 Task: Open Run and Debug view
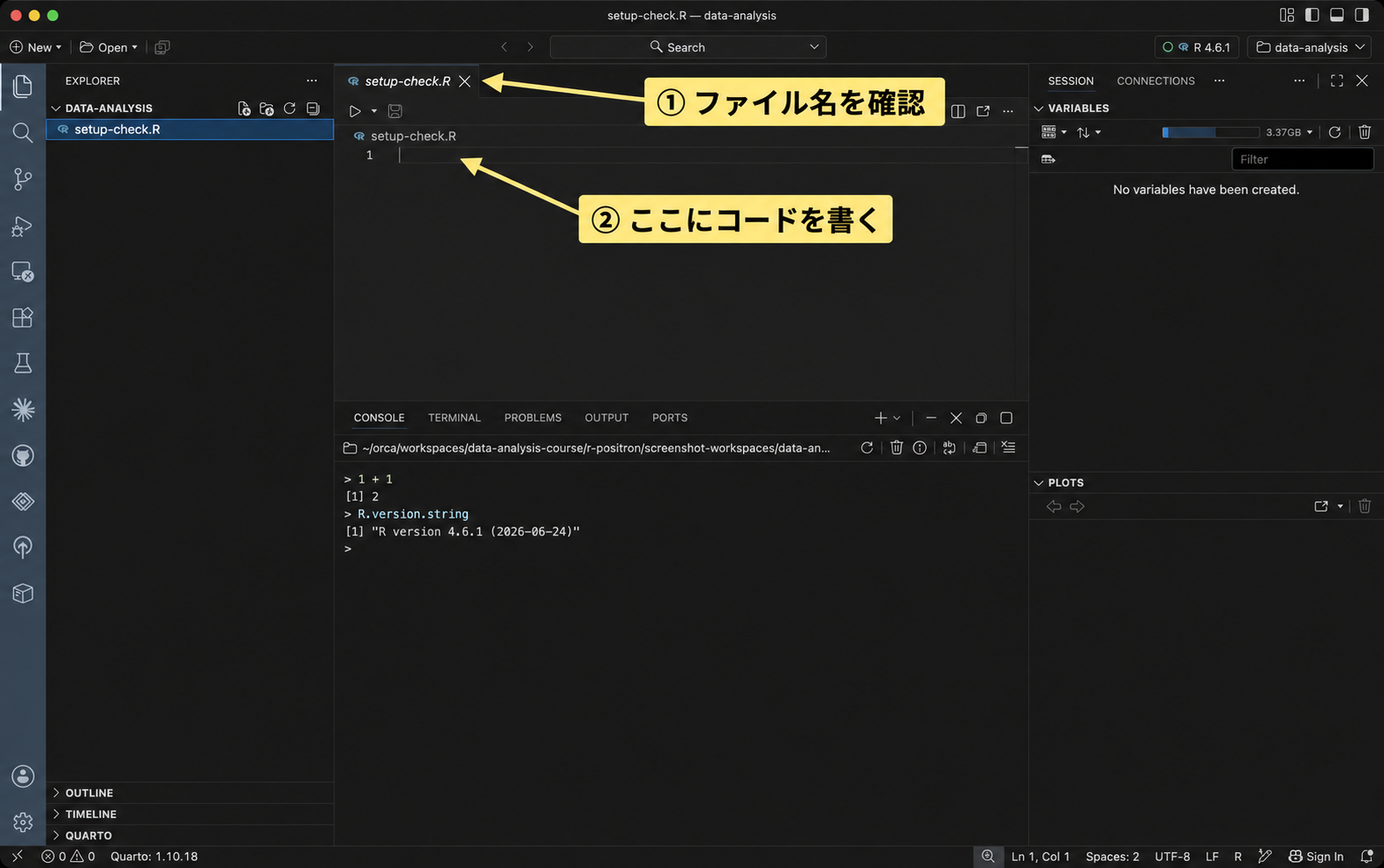(x=23, y=226)
